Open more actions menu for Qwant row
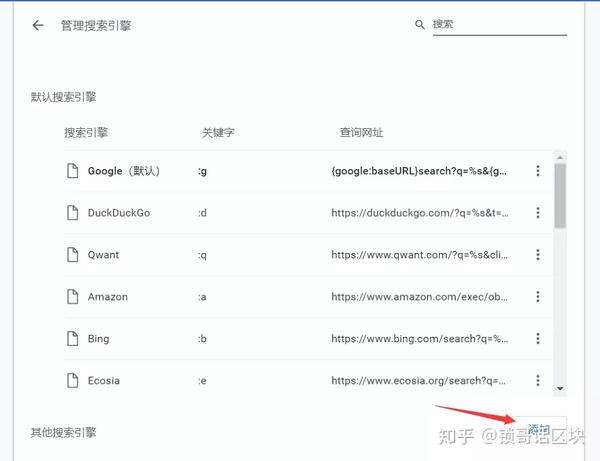Image resolution: width=600 pixels, height=461 pixels. (x=538, y=255)
